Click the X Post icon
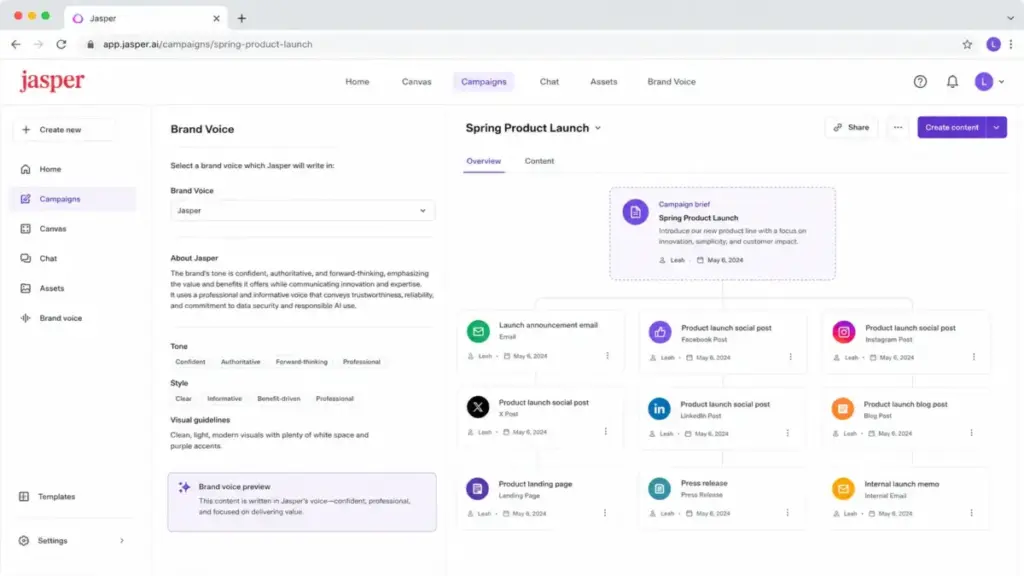 click(478, 407)
